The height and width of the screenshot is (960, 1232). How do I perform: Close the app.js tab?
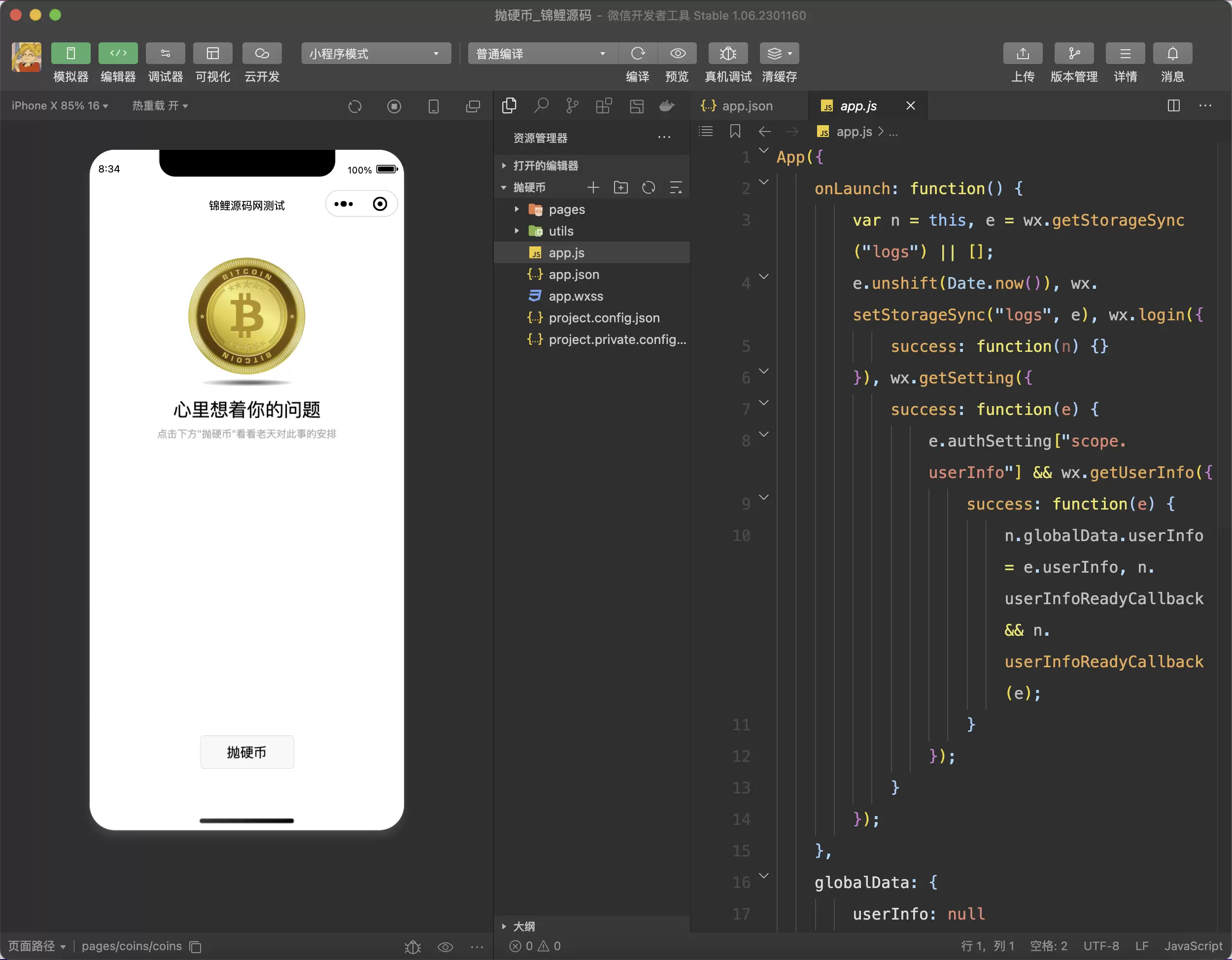(x=911, y=105)
